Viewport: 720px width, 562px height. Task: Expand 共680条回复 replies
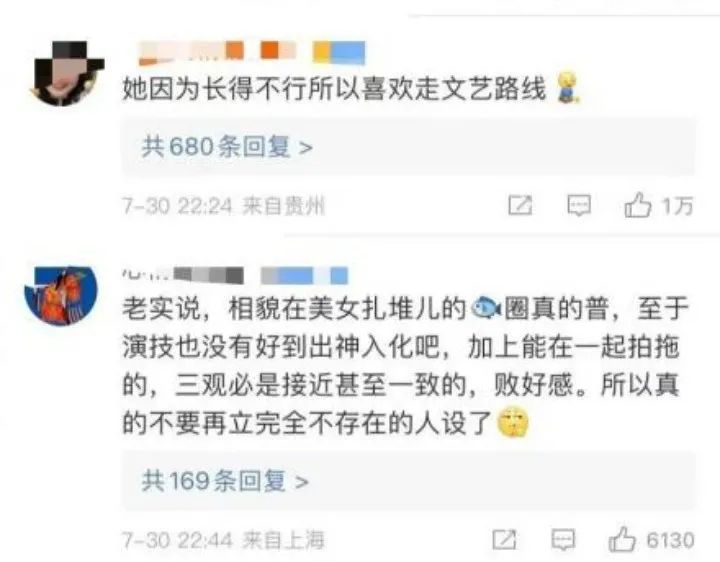click(227, 147)
